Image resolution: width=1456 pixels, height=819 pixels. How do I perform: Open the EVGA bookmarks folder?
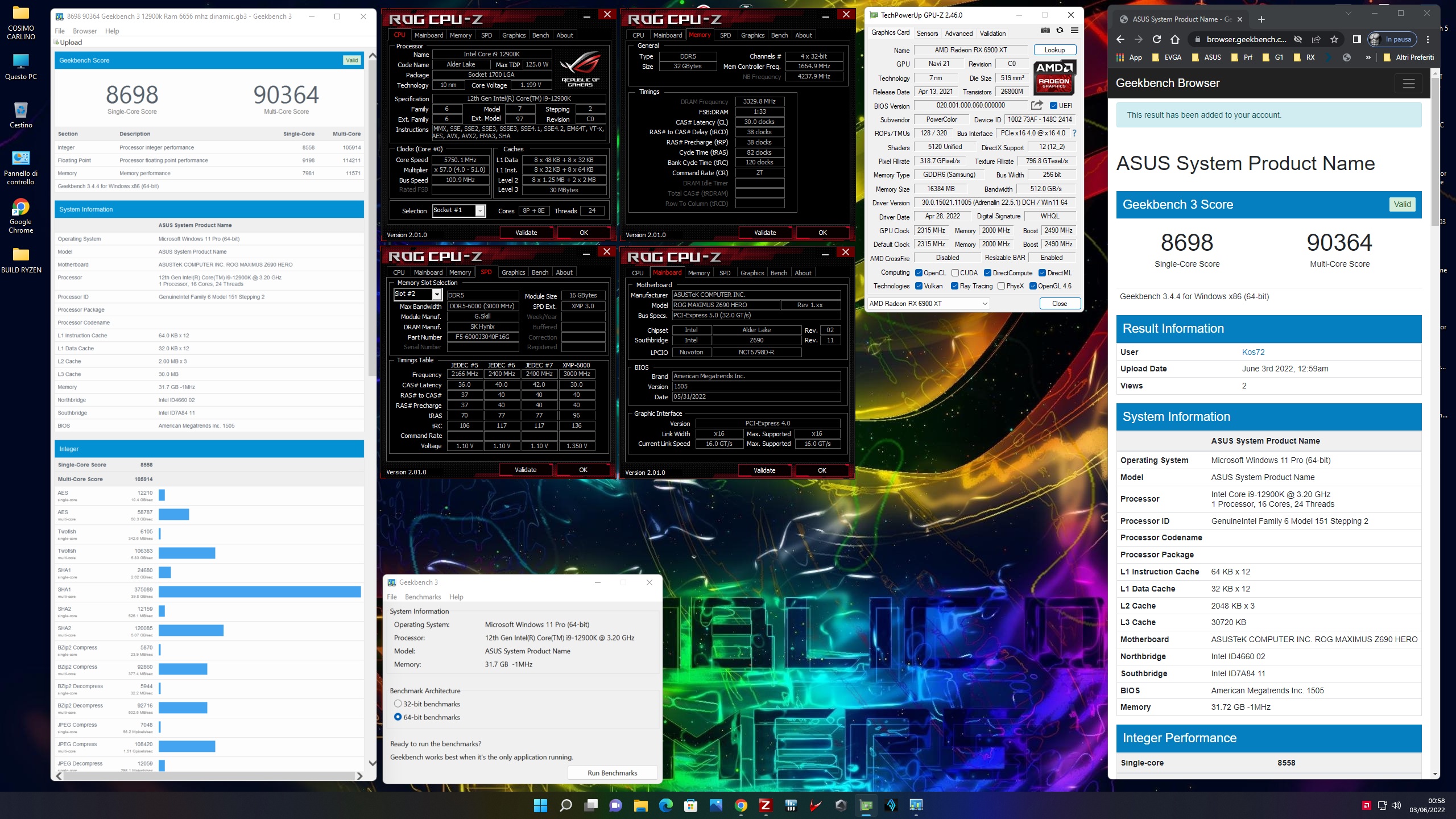coord(1167,57)
